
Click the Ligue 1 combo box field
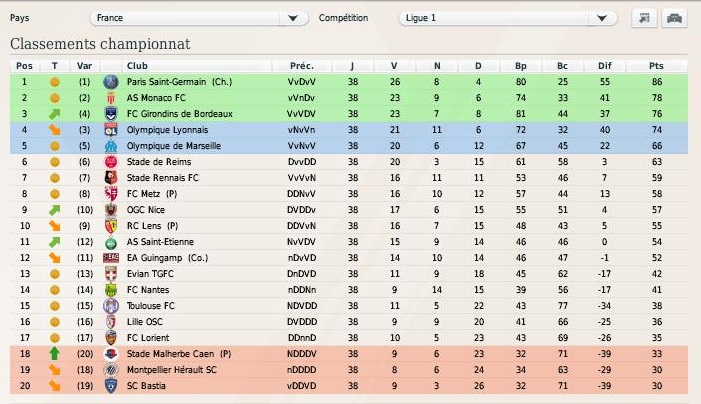(508, 18)
